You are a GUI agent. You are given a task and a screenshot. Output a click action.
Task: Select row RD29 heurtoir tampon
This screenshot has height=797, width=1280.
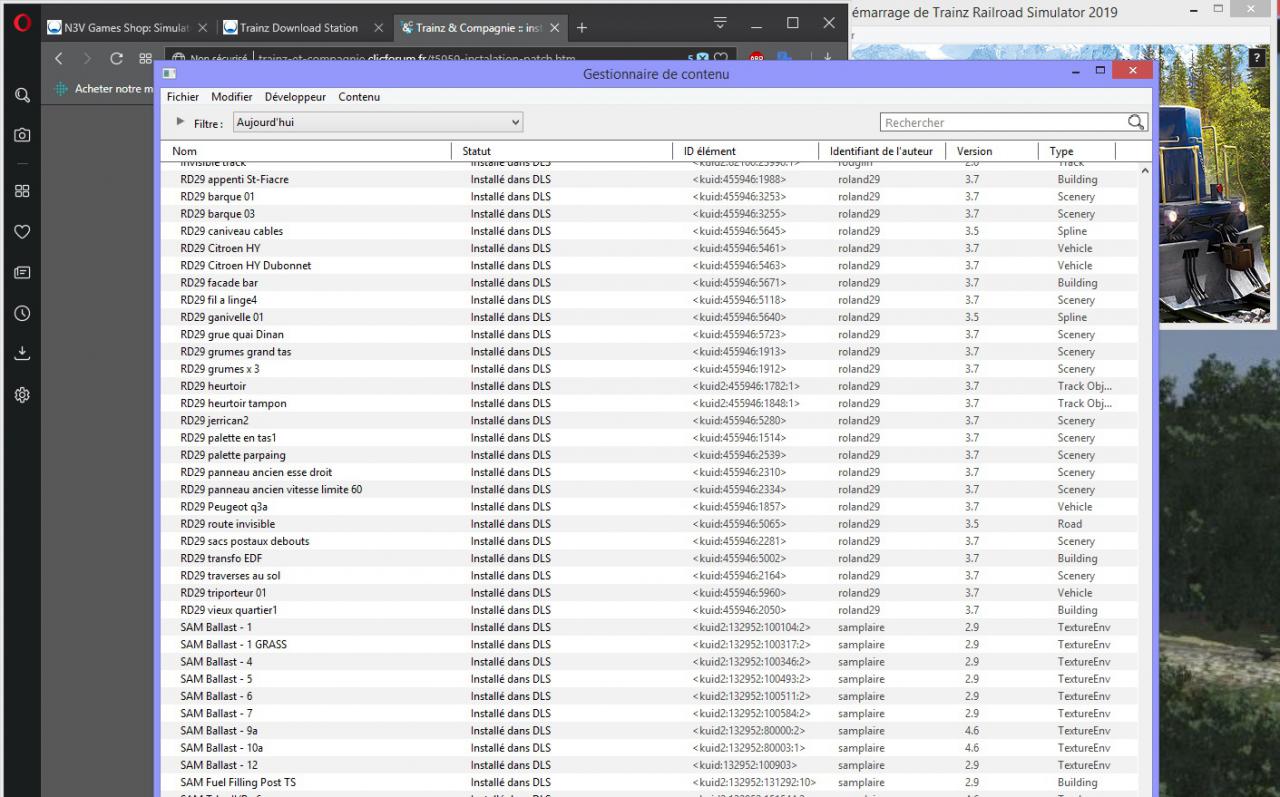tap(649, 404)
